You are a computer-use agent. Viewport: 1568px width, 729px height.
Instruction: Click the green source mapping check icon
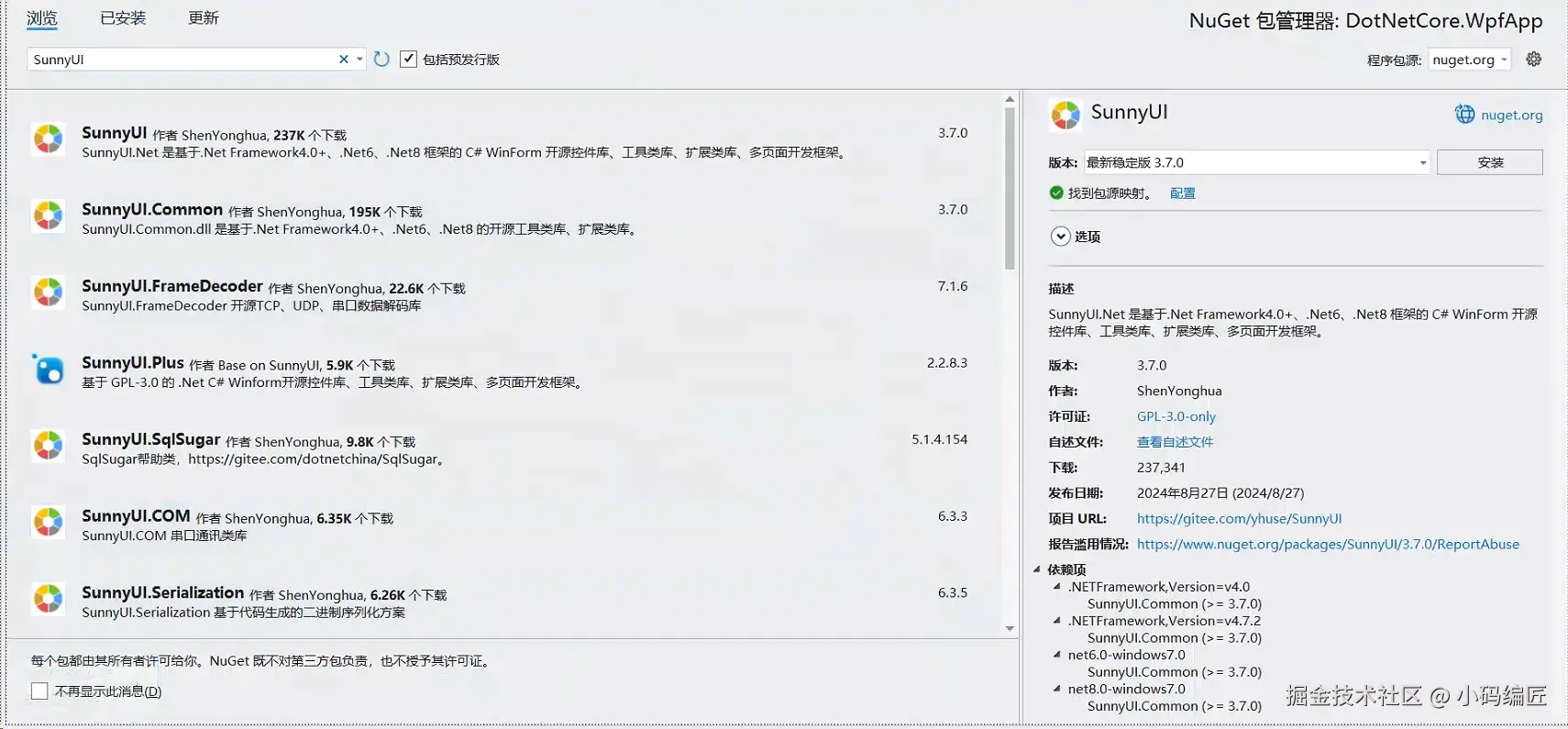click(x=1056, y=193)
